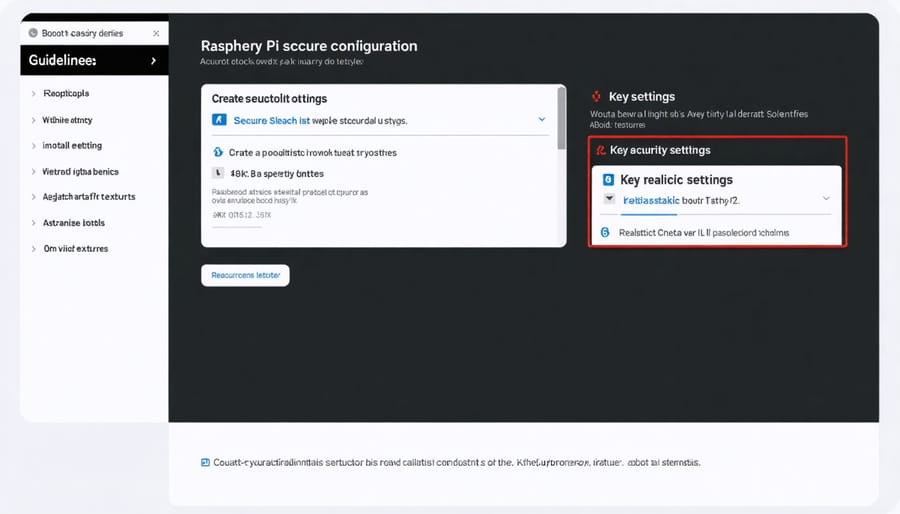Click the blue 'Realstict Cneta ver' icon
This screenshot has height=514, width=900.
tap(605, 232)
